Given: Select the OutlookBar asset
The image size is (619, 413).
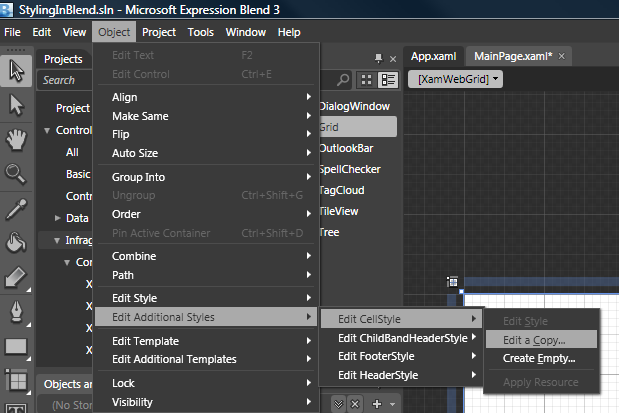Looking at the screenshot, I should click(x=346, y=148).
